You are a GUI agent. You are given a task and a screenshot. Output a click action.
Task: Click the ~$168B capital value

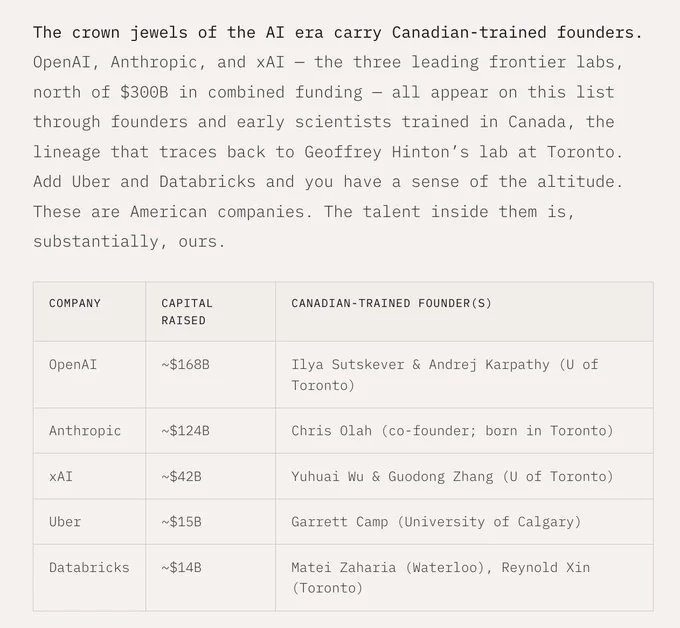[x=185, y=364]
